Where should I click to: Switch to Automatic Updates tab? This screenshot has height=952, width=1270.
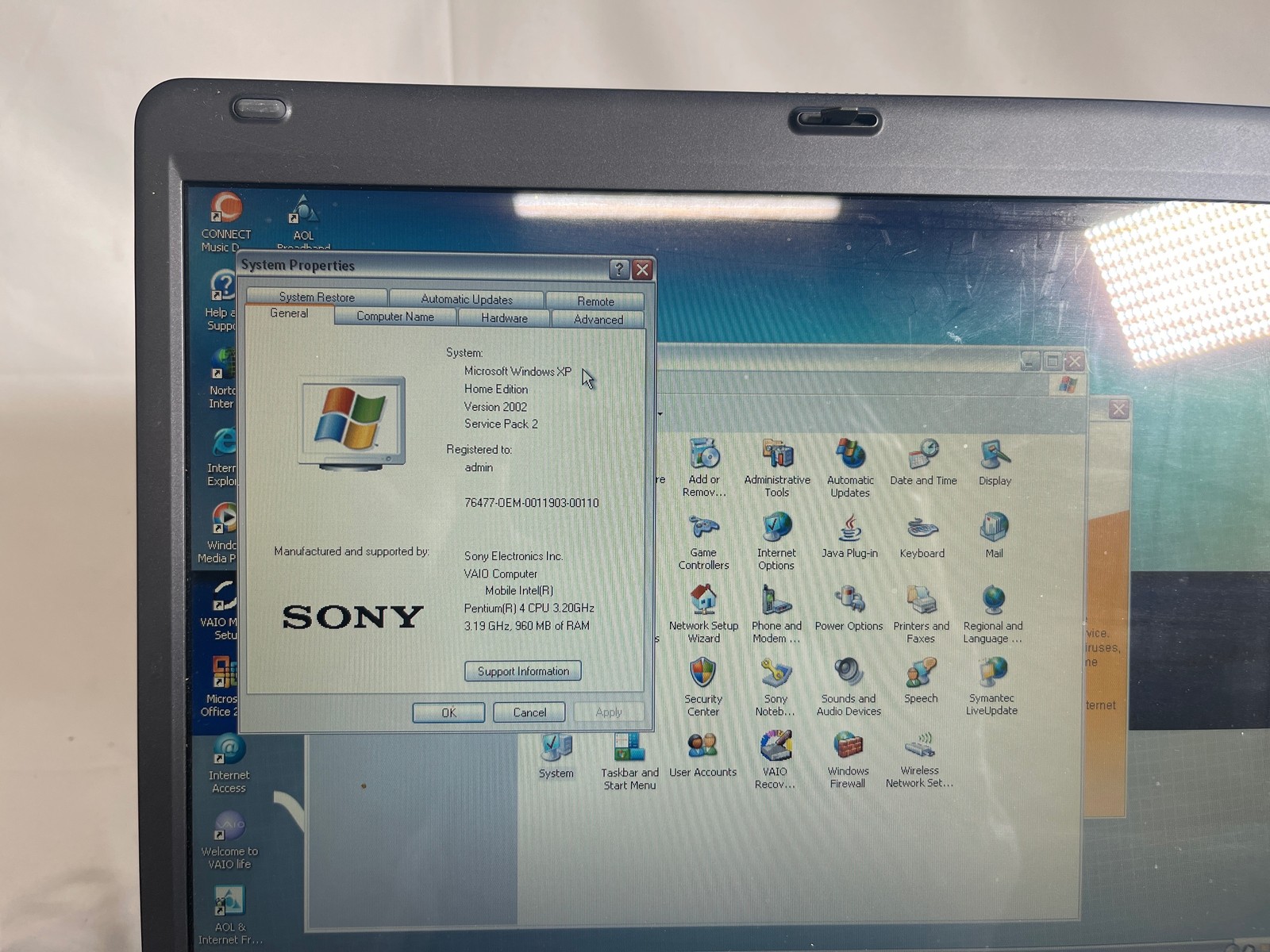pyautogui.click(x=467, y=299)
